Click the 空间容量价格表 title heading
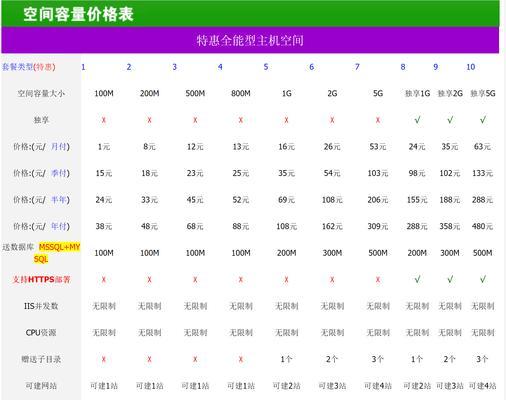Image resolution: width=506 pixels, height=400 pixels. tap(78, 14)
